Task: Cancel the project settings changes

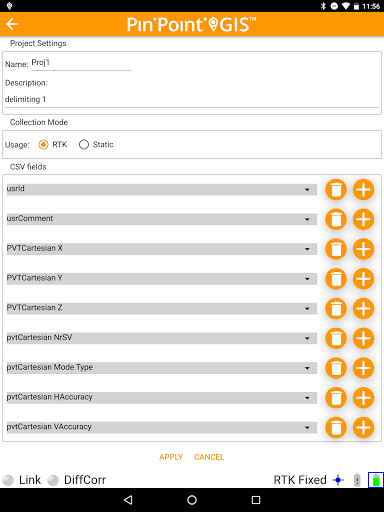Action: [x=209, y=457]
